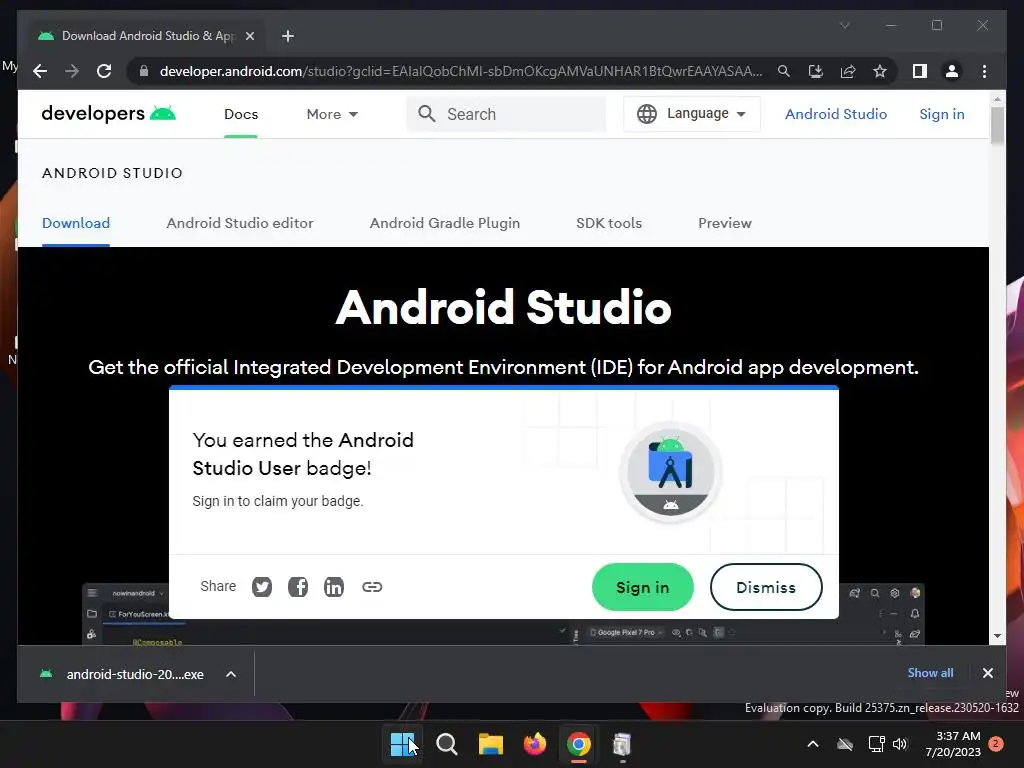Click the browser forward arrow
The image size is (1024, 768).
[72, 71]
